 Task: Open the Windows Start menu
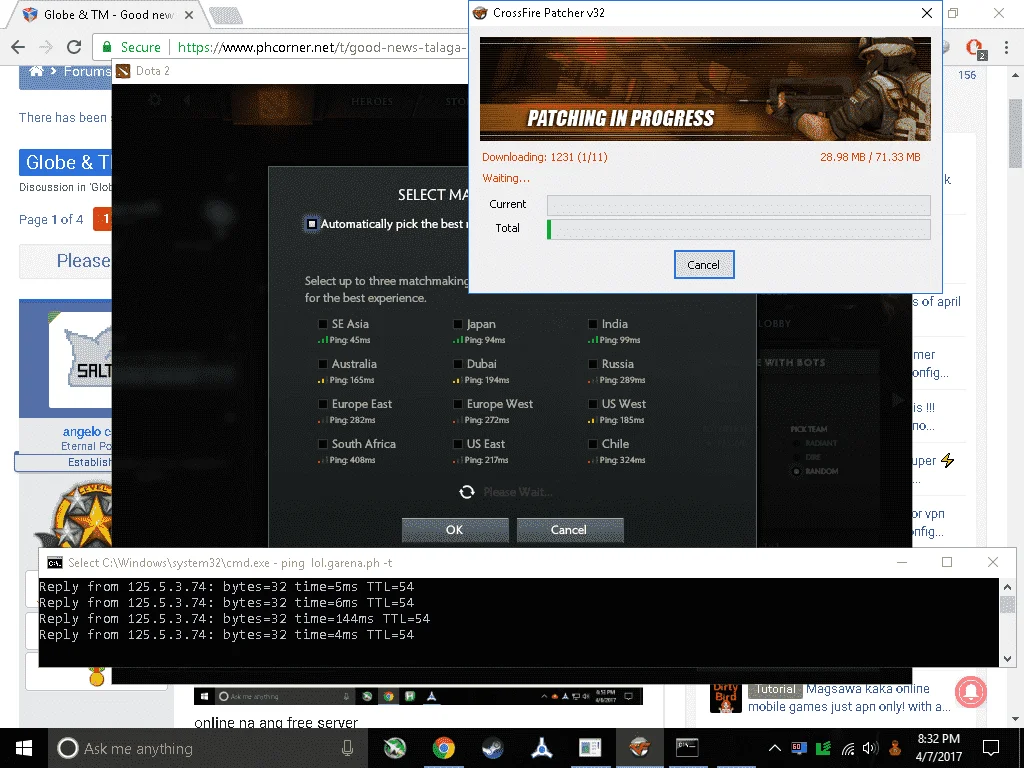24,748
